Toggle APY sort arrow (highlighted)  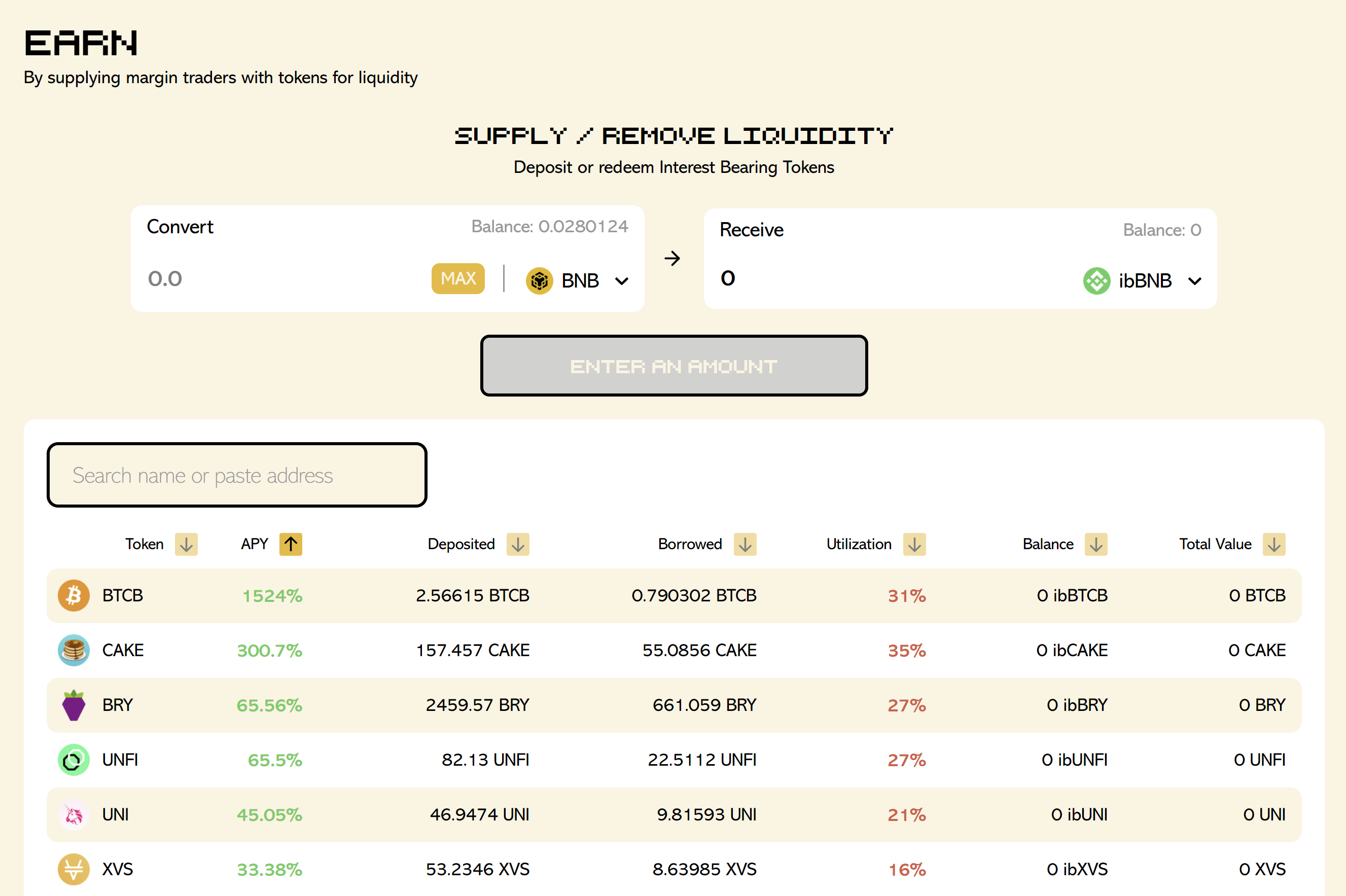(291, 544)
